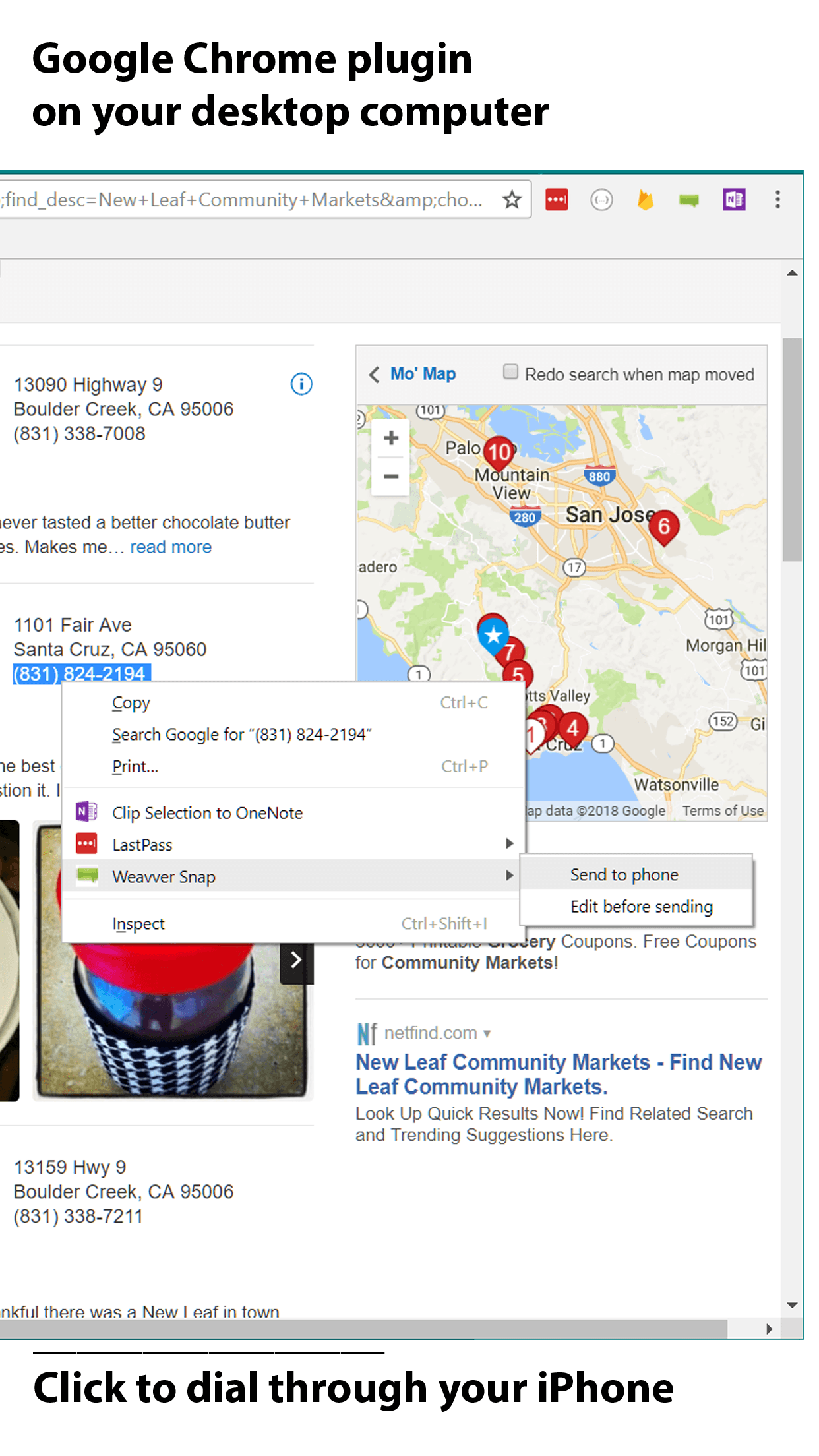Click the highlighted phone number (831) 824-2194
This screenshot has width=819, height=1456.
coord(82,673)
